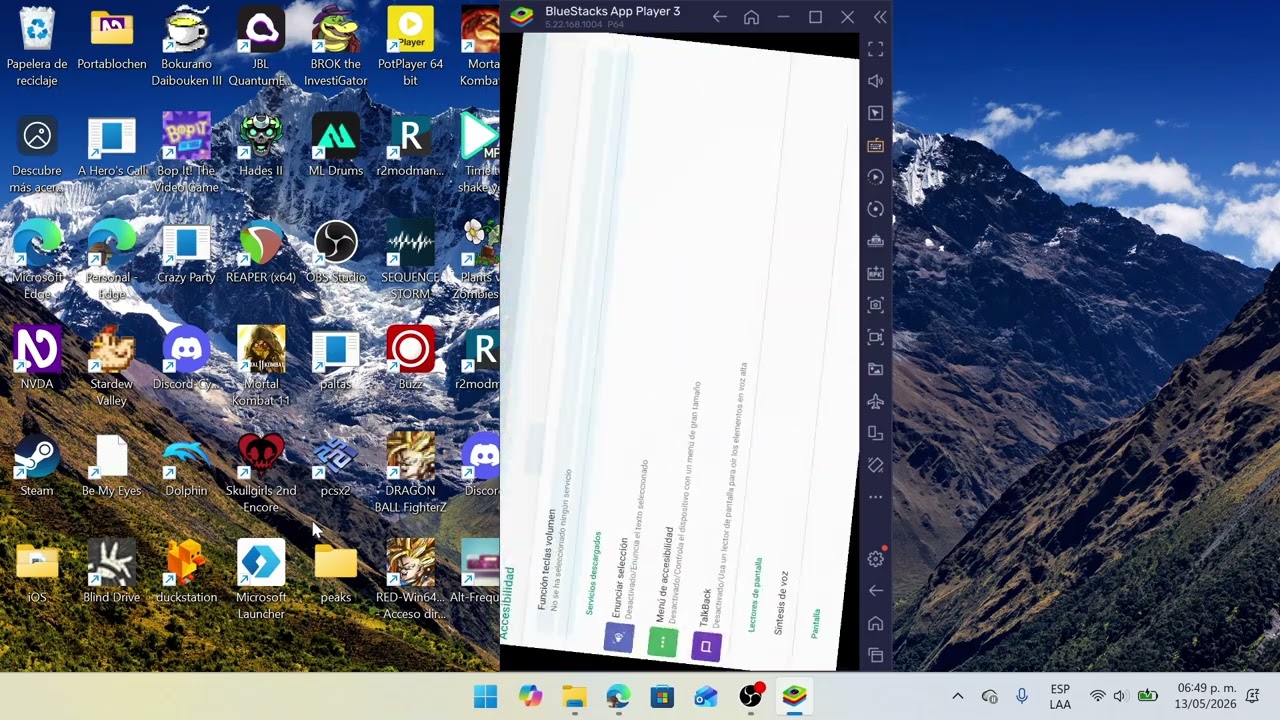Screen dimensions: 1280x720
Task: Open Copilot from the taskbar
Action: 530,696
